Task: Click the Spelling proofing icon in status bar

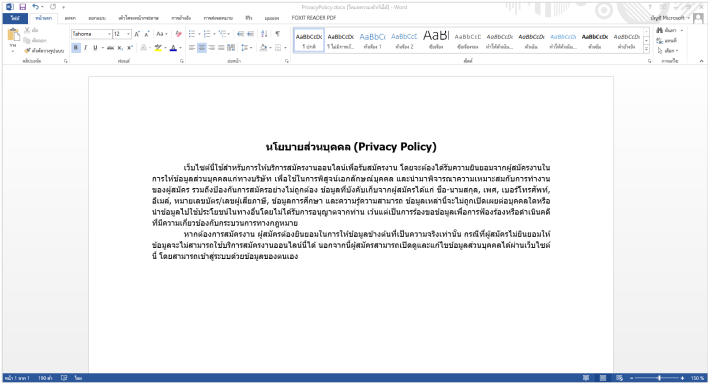Action: point(64,378)
